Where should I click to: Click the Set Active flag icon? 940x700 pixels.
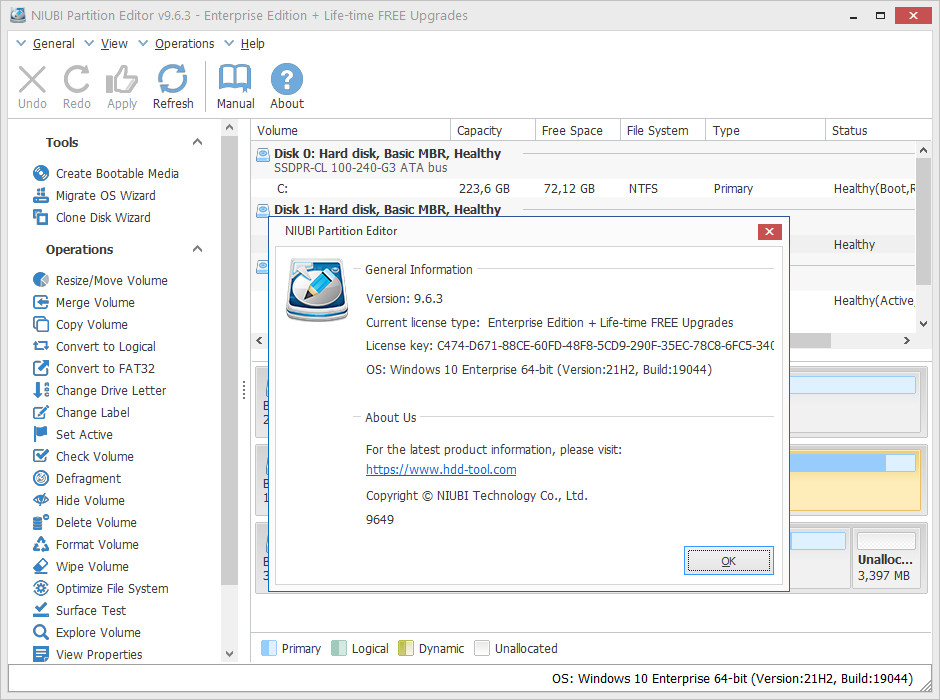point(41,434)
